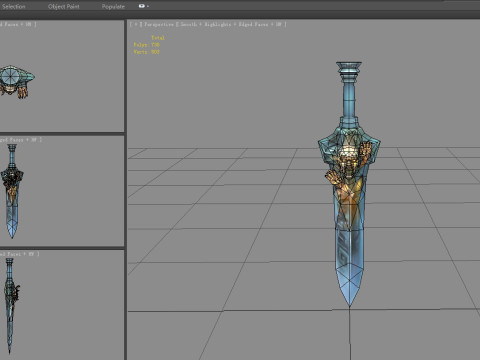The height and width of the screenshot is (360, 480).
Task: Switch to the Object Paint tab
Action: [64, 6]
